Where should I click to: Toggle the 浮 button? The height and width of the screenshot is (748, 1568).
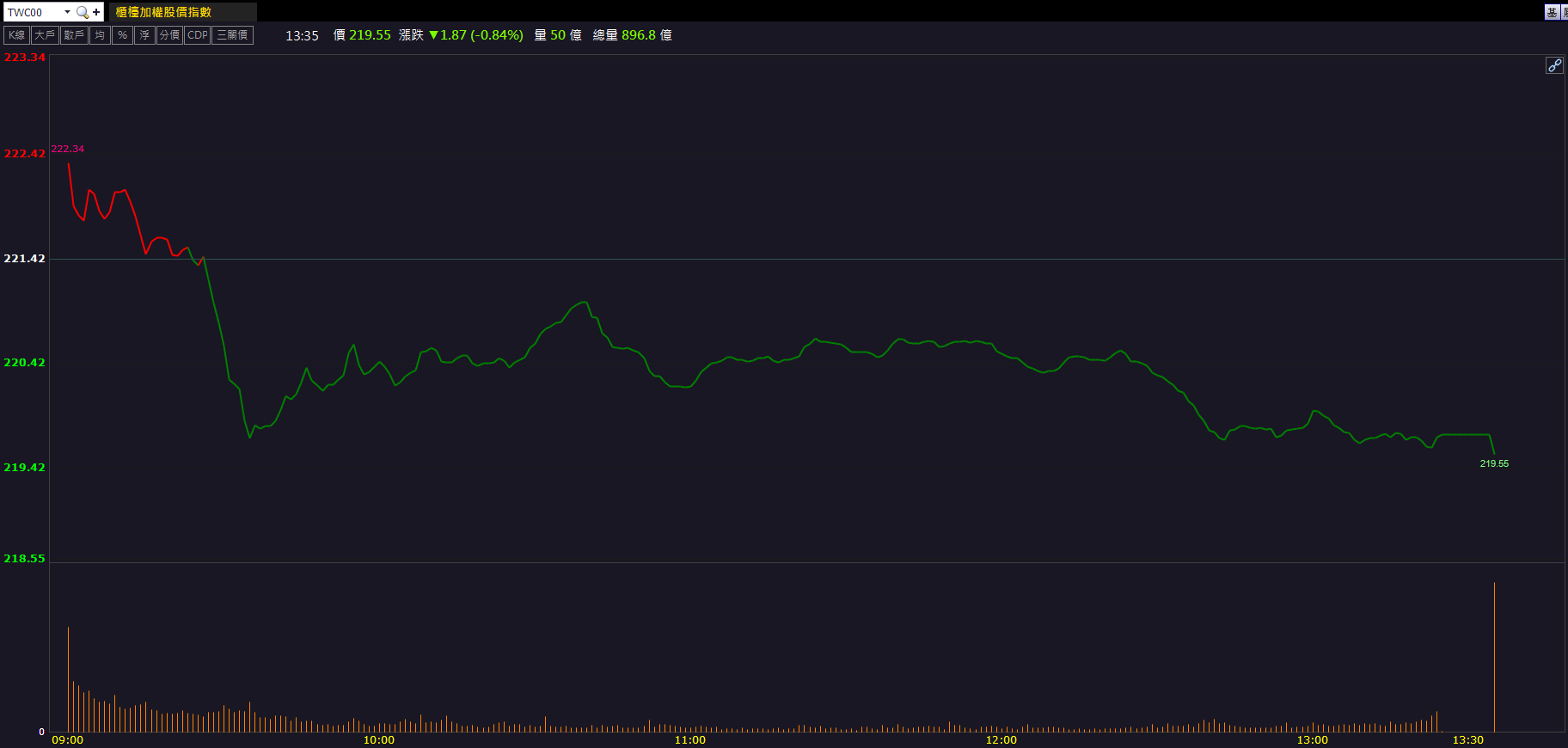(144, 35)
